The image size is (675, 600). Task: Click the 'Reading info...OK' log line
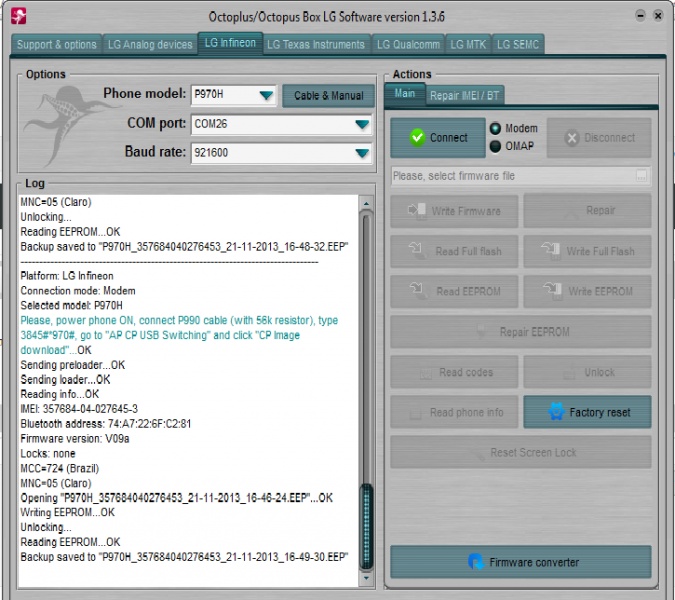[60, 394]
